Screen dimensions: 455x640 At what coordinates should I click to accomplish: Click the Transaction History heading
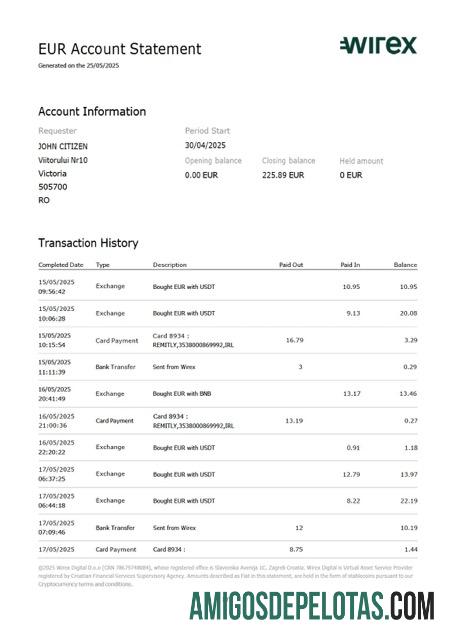[x=88, y=243]
